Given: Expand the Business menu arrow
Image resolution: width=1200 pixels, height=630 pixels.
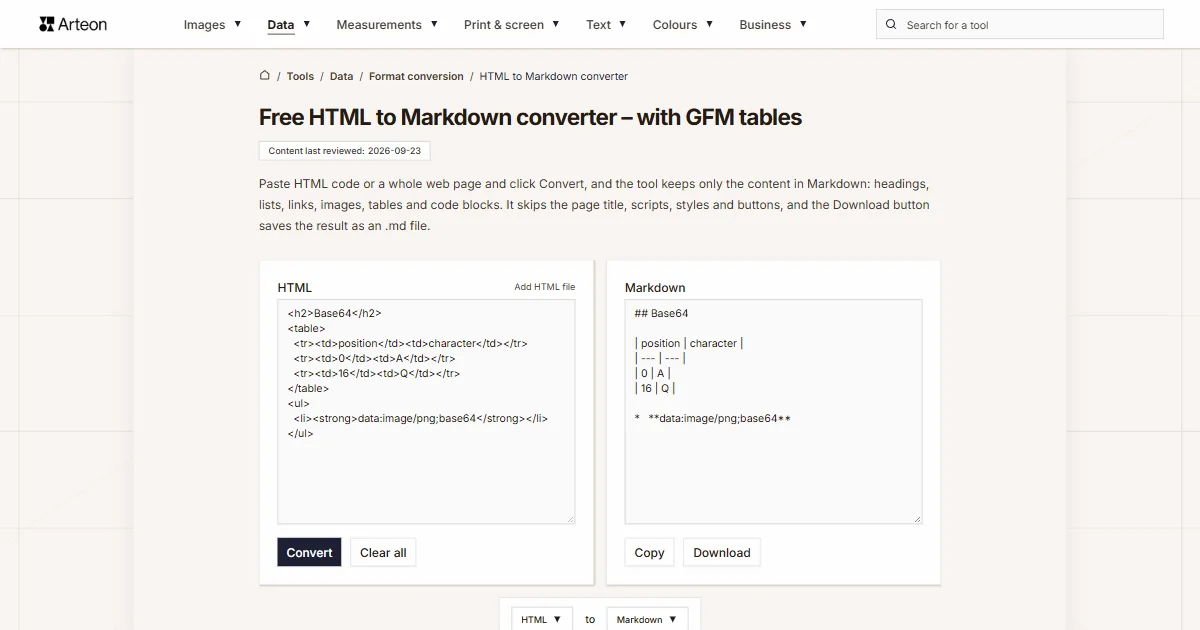Looking at the screenshot, I should tap(803, 24).
